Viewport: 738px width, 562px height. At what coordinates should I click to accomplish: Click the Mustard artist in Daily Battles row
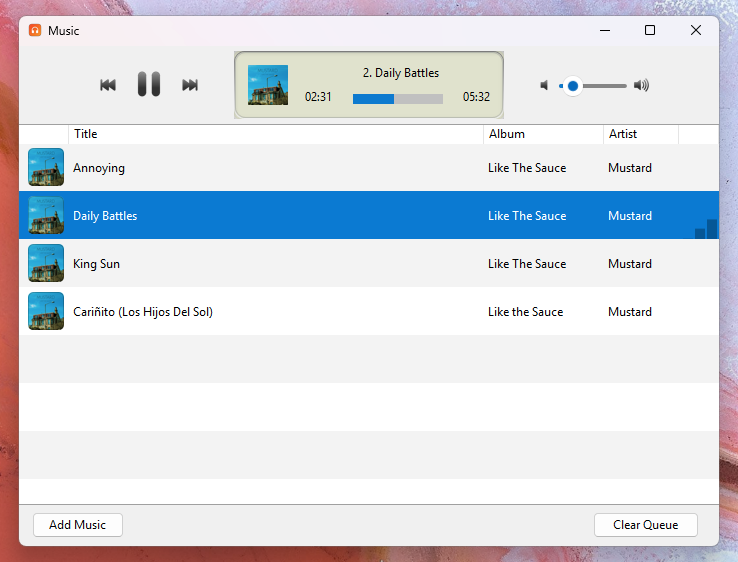pyautogui.click(x=630, y=216)
